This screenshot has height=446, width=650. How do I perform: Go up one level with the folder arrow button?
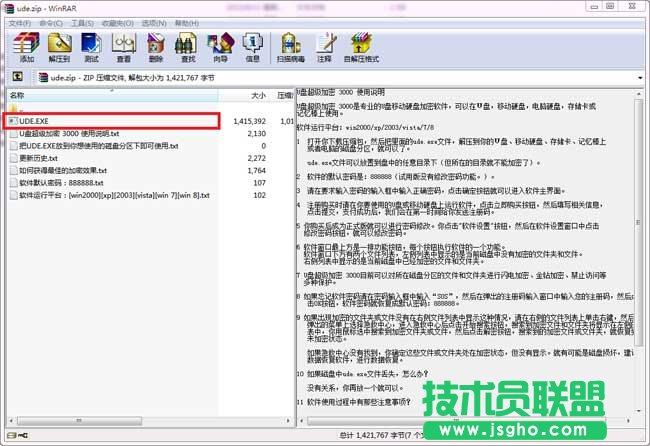click(17, 76)
